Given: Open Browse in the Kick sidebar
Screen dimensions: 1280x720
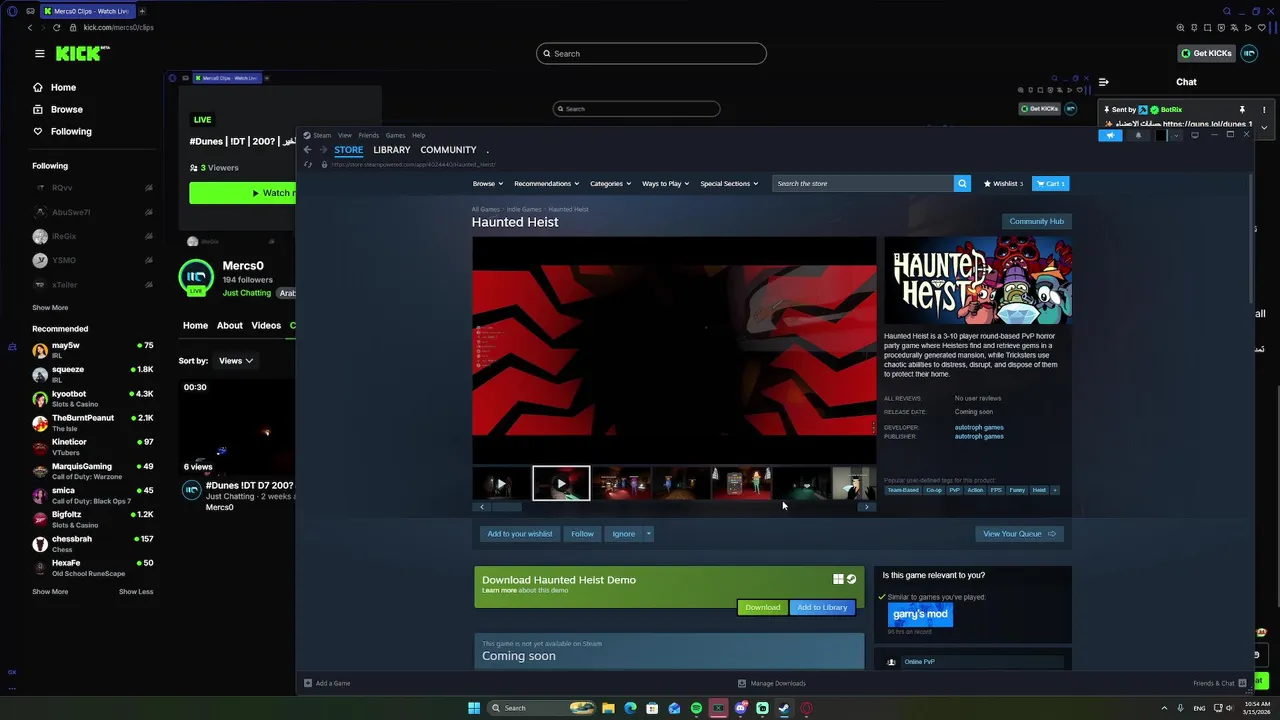Looking at the screenshot, I should (57, 110).
